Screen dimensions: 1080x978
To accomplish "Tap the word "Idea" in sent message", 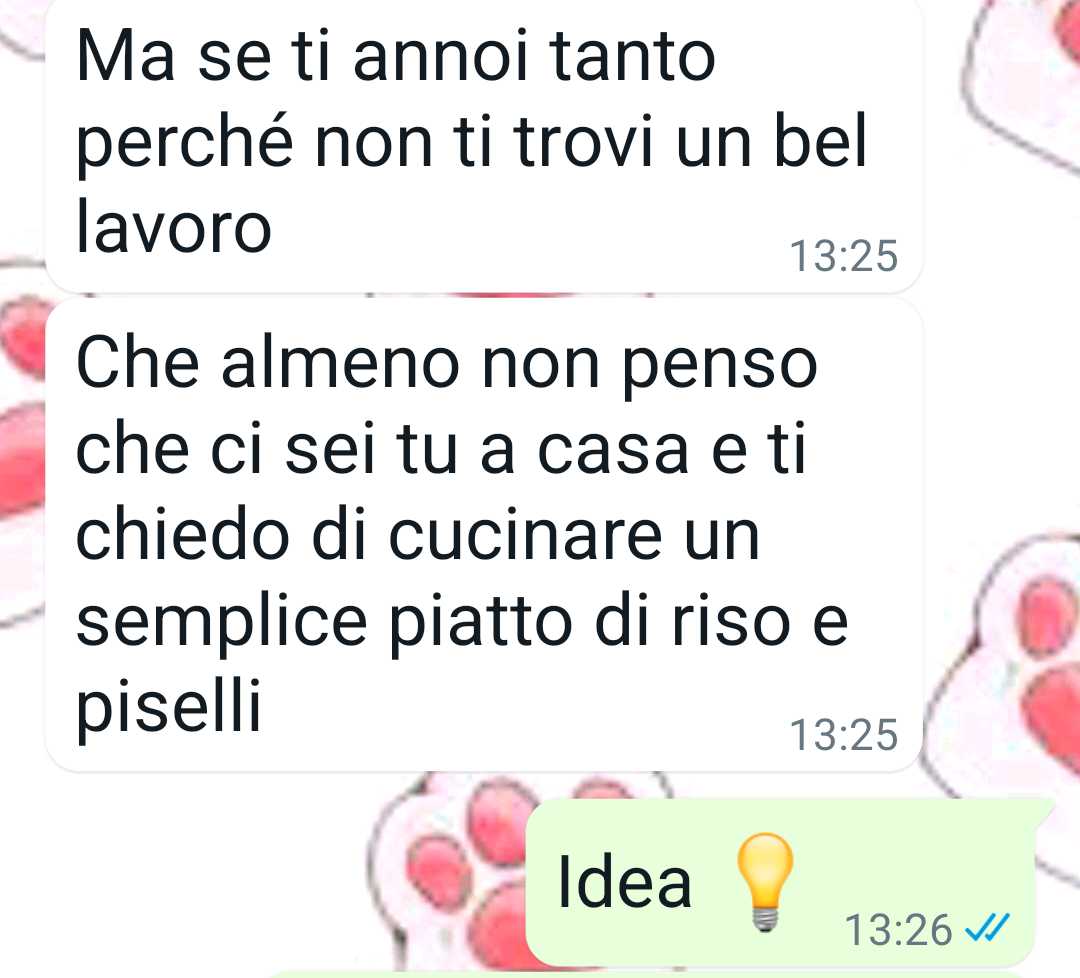I will click(x=624, y=882).
